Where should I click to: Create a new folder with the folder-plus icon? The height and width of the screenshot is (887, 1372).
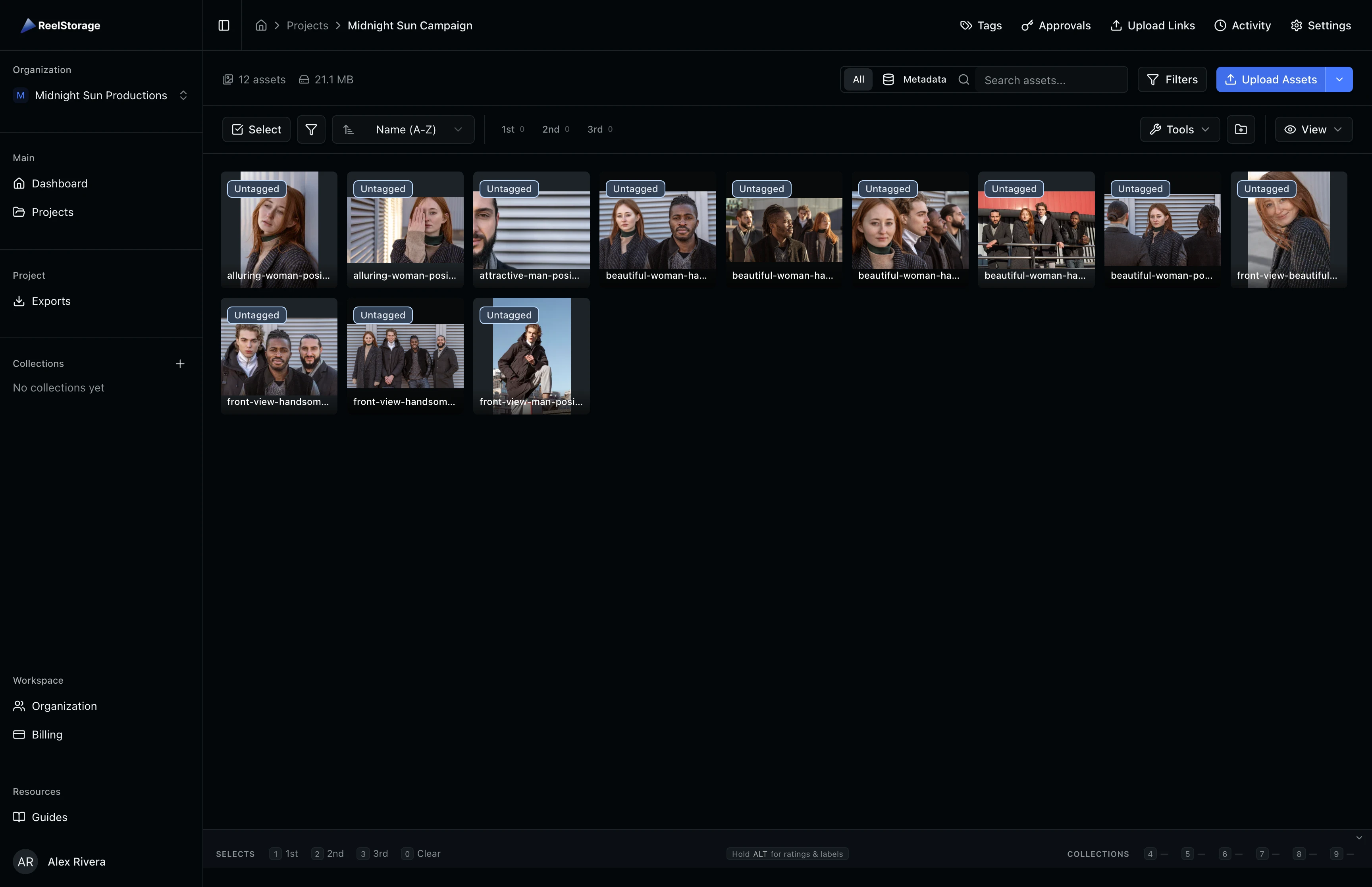(1241, 129)
